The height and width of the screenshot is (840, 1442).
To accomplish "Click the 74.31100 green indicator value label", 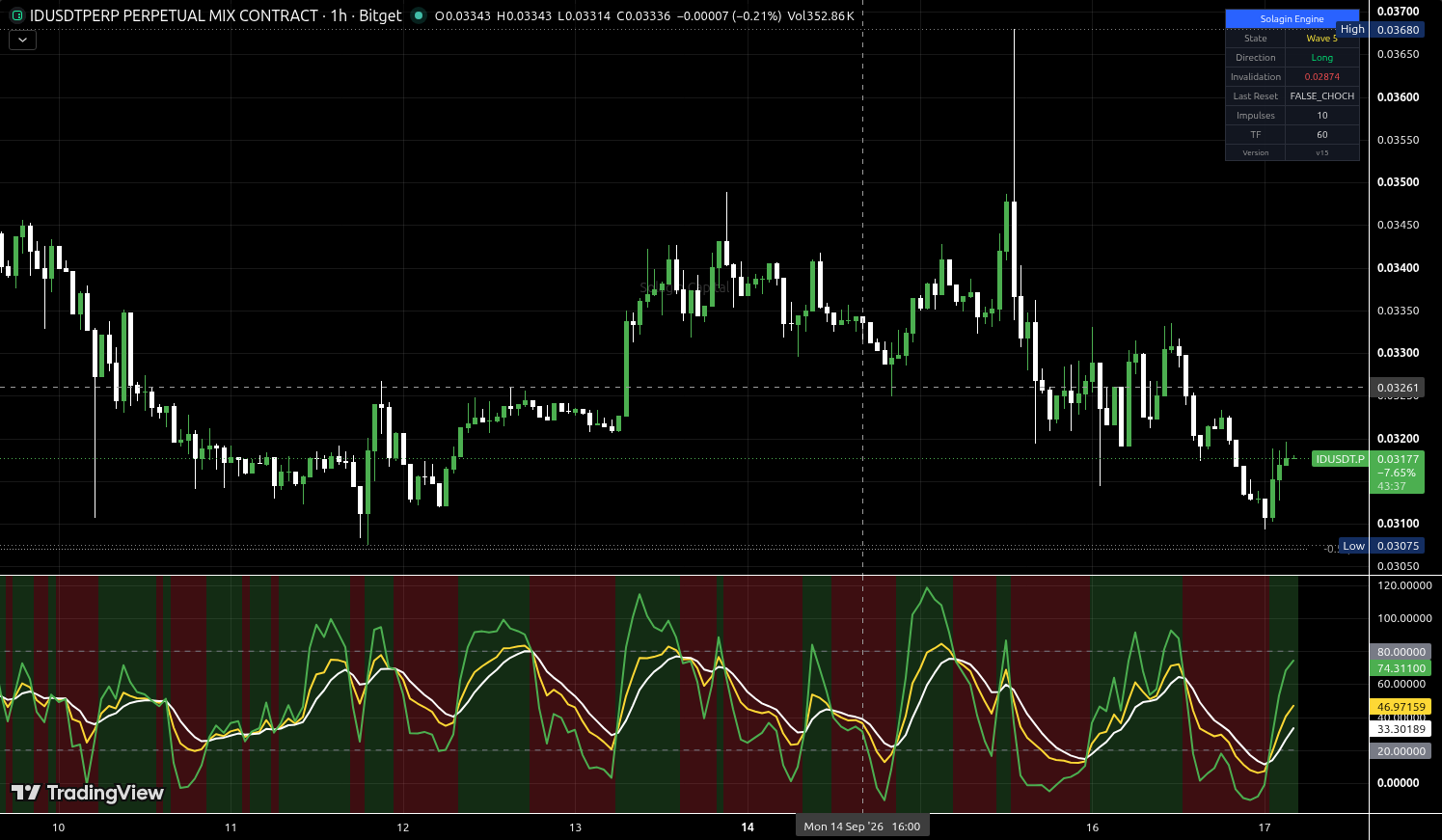I will 1401,668.
